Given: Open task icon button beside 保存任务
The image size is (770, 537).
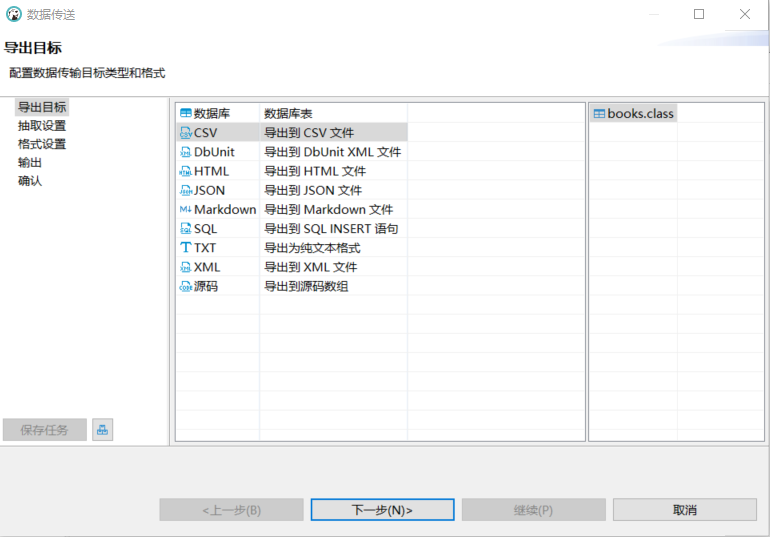Looking at the screenshot, I should (102, 430).
